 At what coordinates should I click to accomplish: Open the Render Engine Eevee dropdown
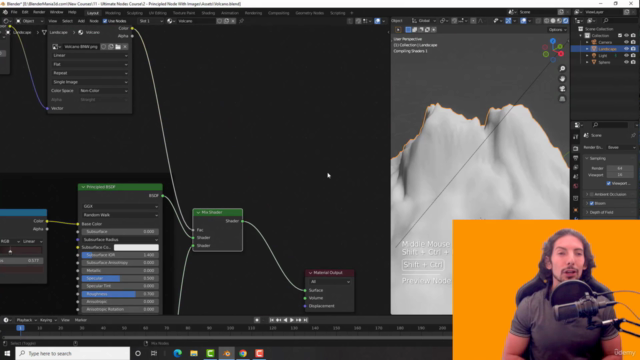click(x=621, y=147)
